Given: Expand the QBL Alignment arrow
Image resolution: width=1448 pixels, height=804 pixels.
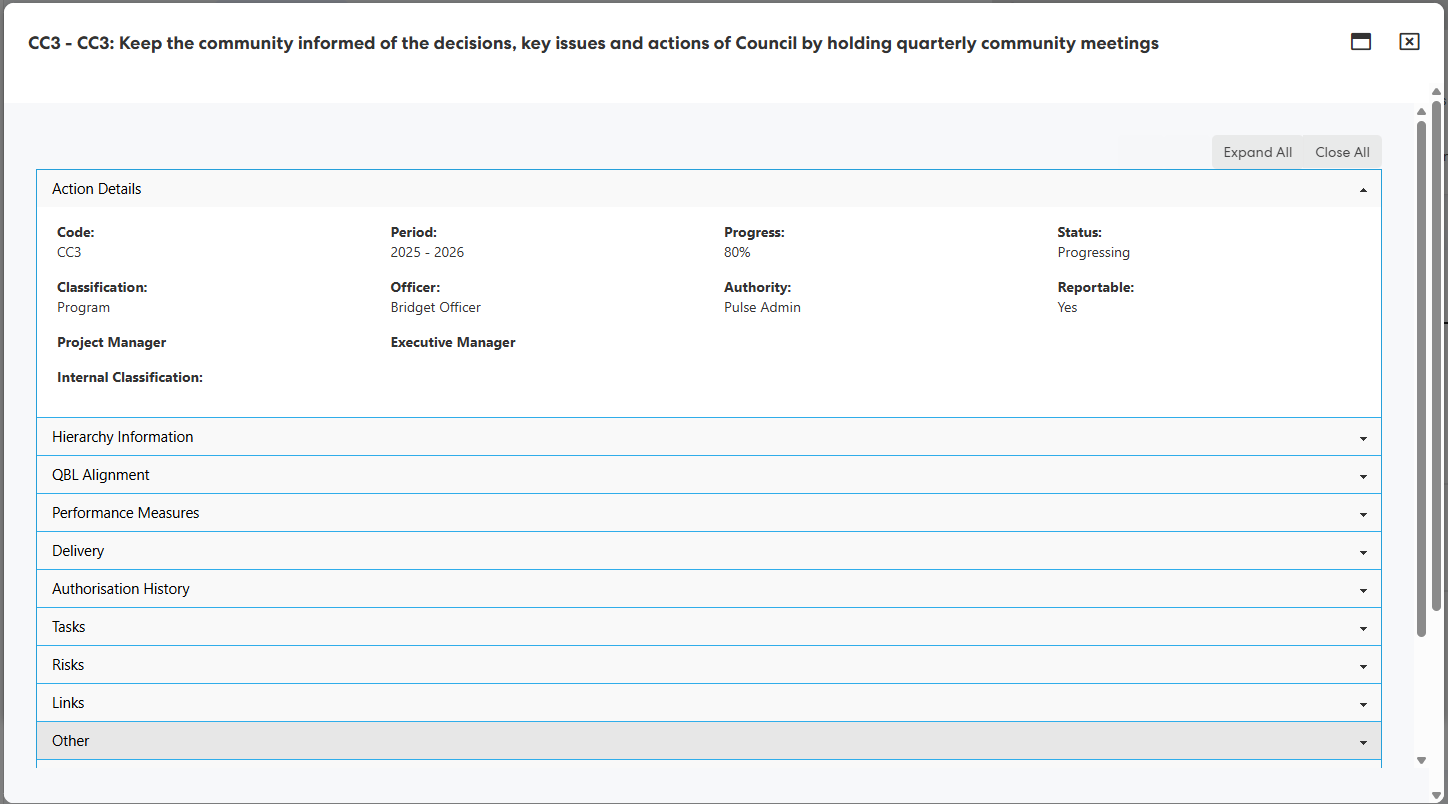Looking at the screenshot, I should [x=1363, y=476].
